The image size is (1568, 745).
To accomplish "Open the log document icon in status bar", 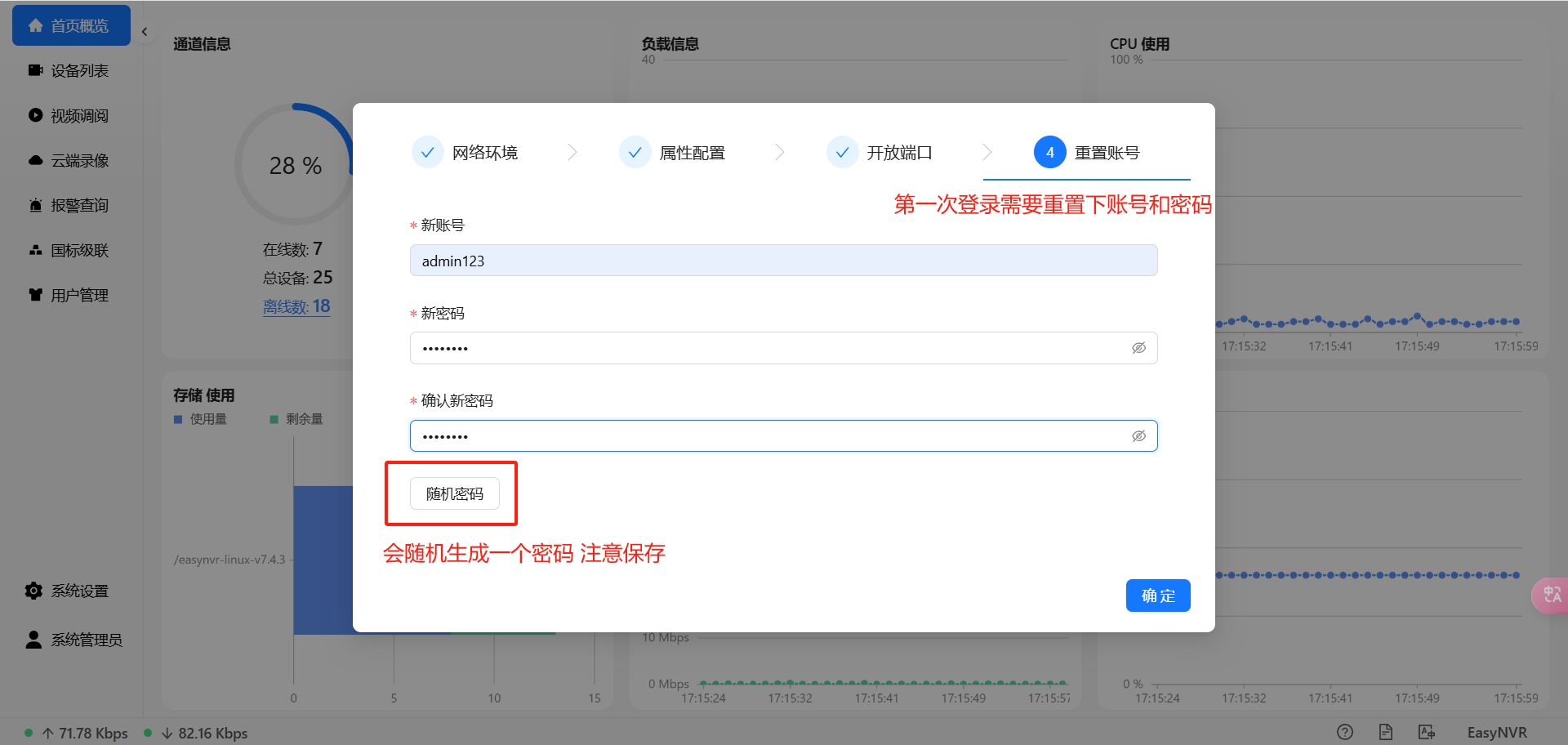I will click(1386, 732).
